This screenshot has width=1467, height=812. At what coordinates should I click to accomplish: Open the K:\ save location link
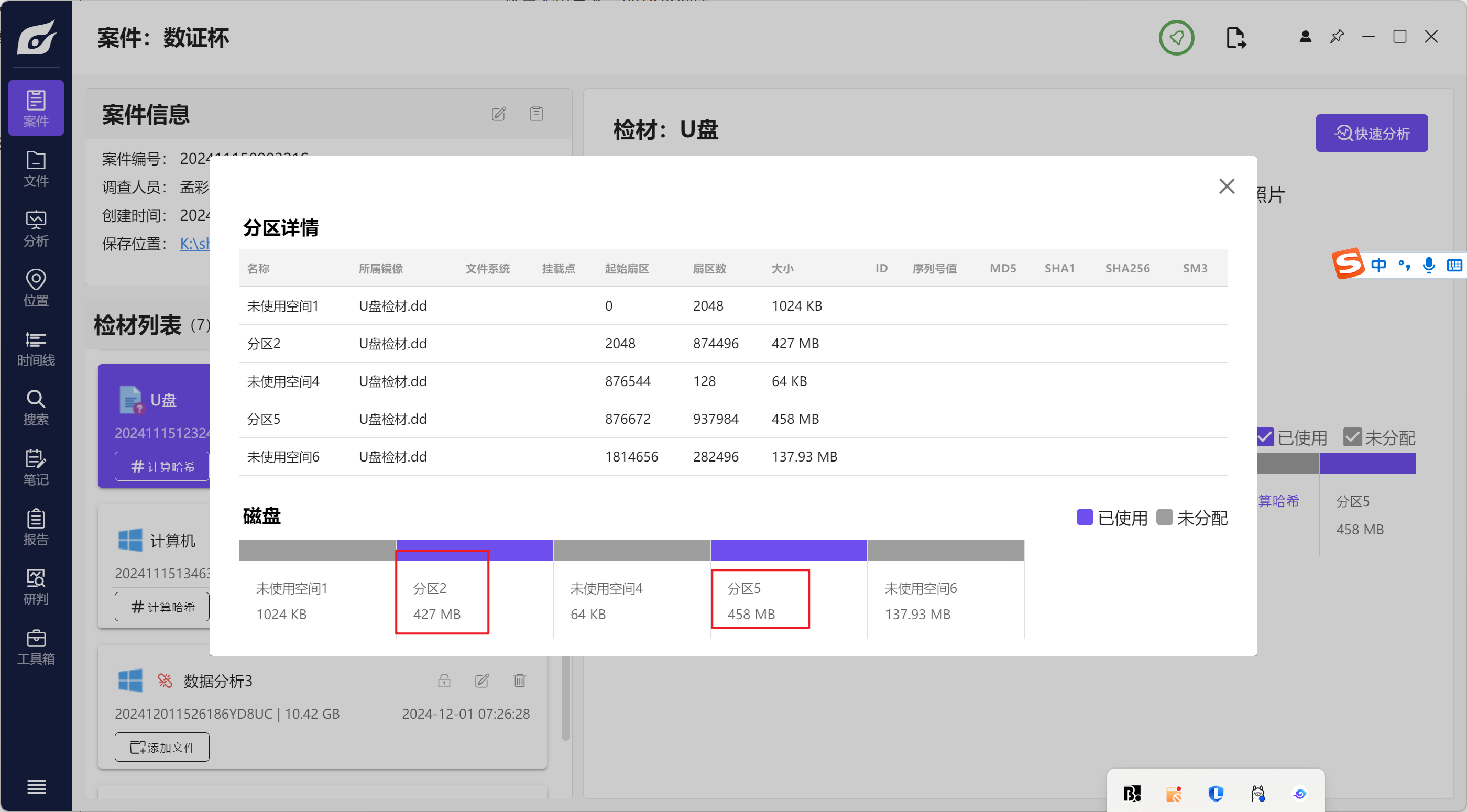click(194, 244)
